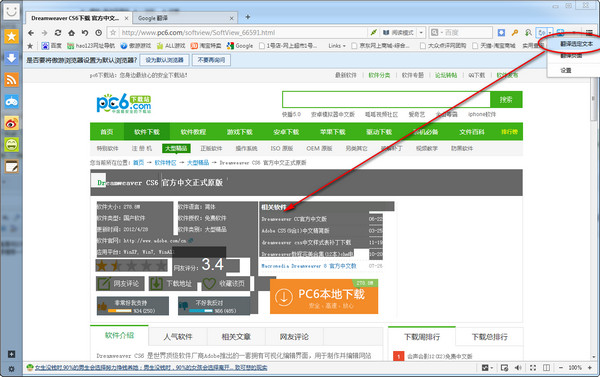Click the 网友评论 button beside 下载地址
Viewport: 600px width, 377px height.
[x=120, y=284]
